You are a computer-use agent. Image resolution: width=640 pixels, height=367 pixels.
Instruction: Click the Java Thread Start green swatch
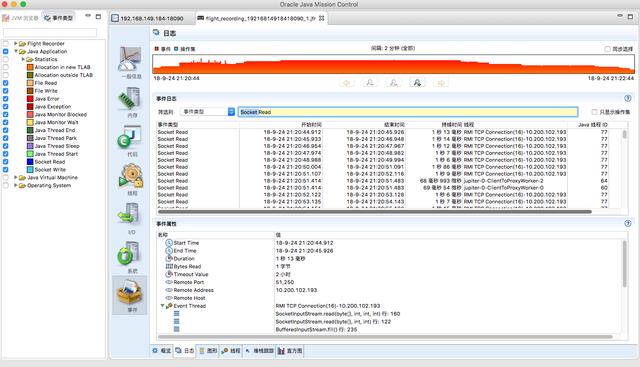pyautogui.click(x=30, y=154)
